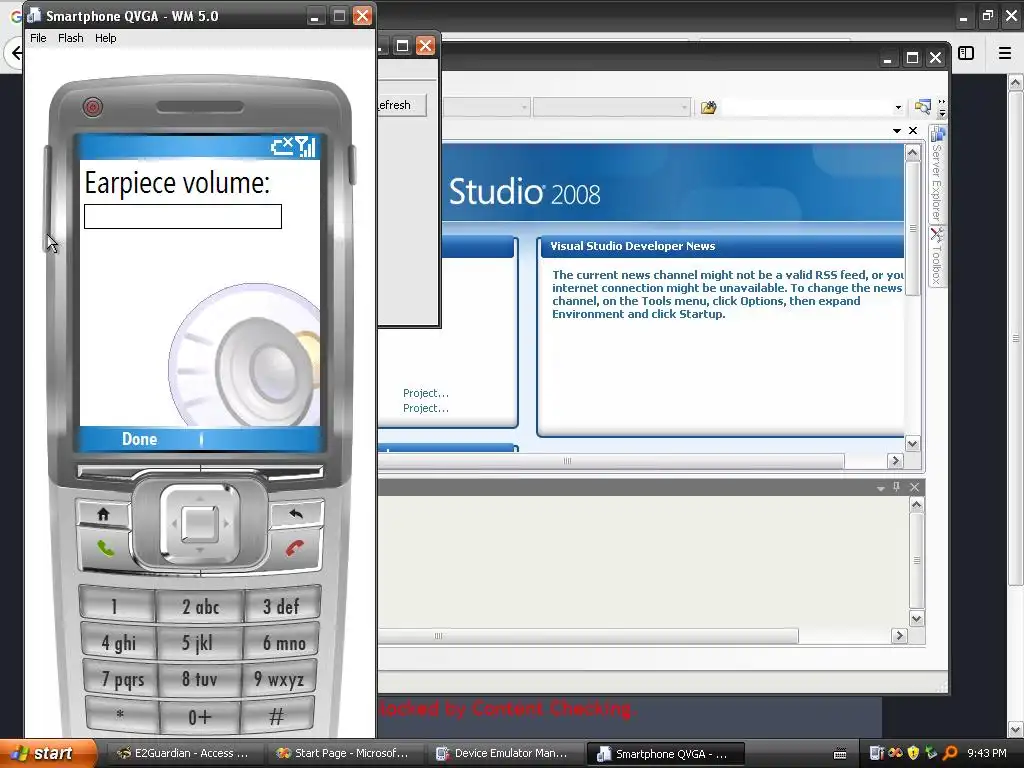Tap the red End call key
Image resolution: width=1024 pixels, height=768 pixels.
tap(295, 549)
